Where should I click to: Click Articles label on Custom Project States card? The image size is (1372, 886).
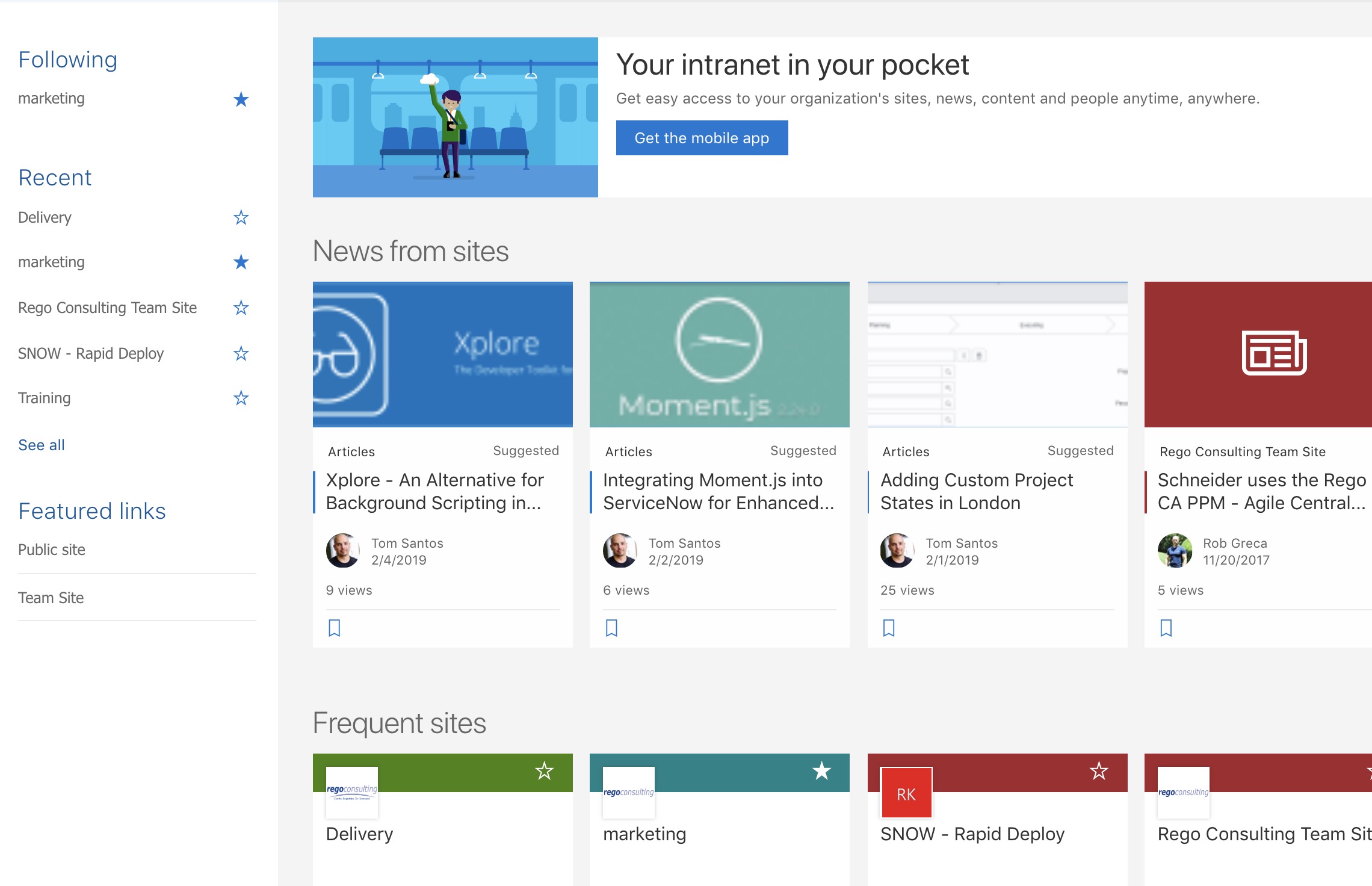coord(906,451)
